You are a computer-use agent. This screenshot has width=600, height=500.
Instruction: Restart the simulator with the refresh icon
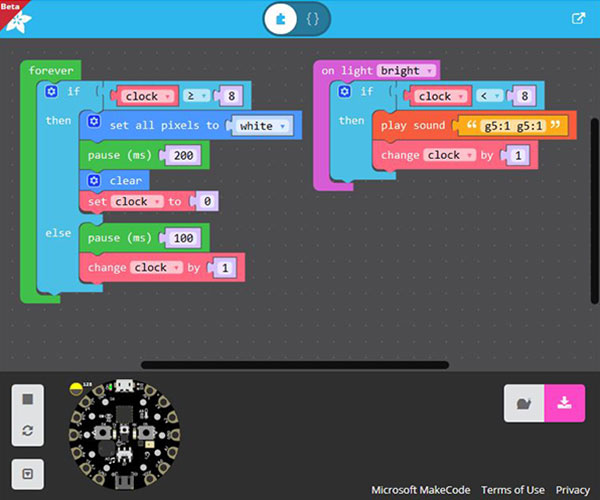click(x=28, y=431)
